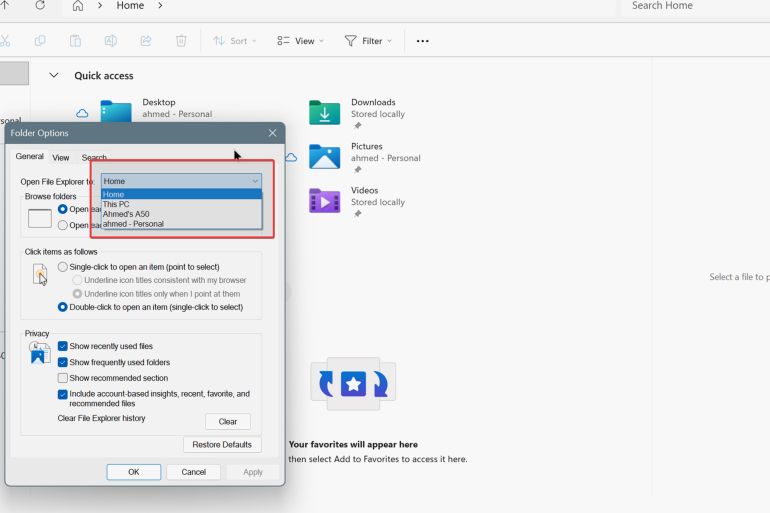Open the Pictures folder icon
The height and width of the screenshot is (513, 770).
325,157
